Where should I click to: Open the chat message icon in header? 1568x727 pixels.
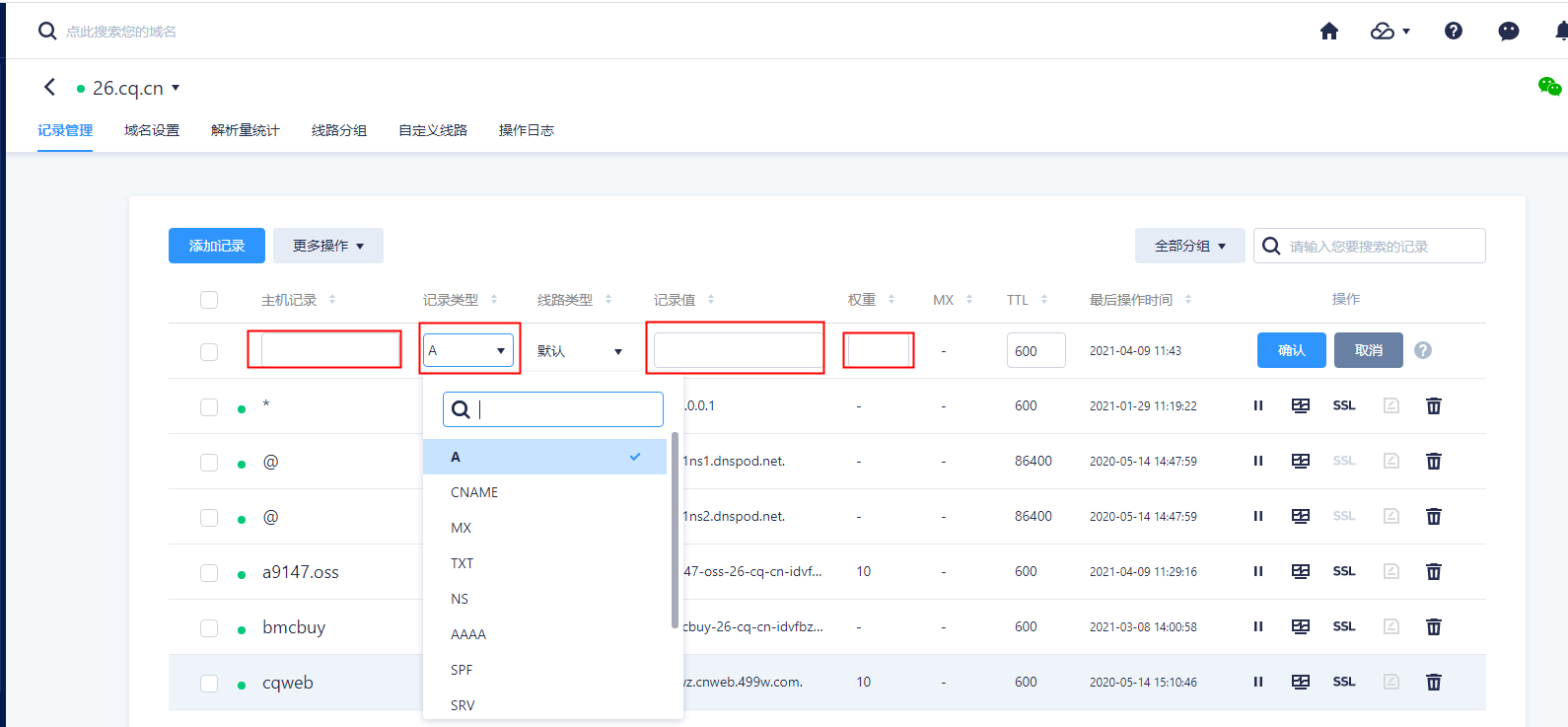coord(1508,32)
